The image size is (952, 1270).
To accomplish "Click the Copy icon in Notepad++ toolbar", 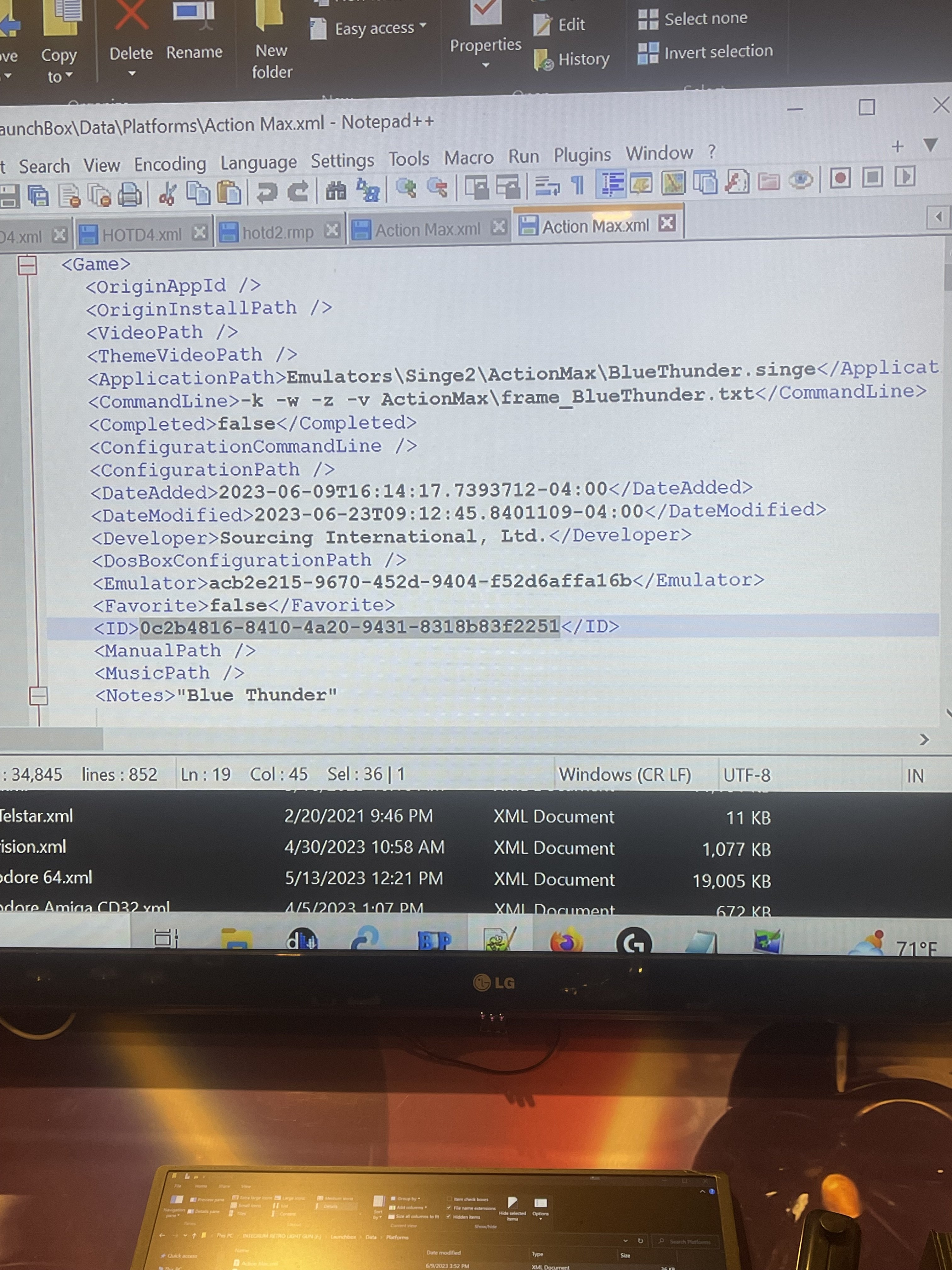I will click(199, 193).
